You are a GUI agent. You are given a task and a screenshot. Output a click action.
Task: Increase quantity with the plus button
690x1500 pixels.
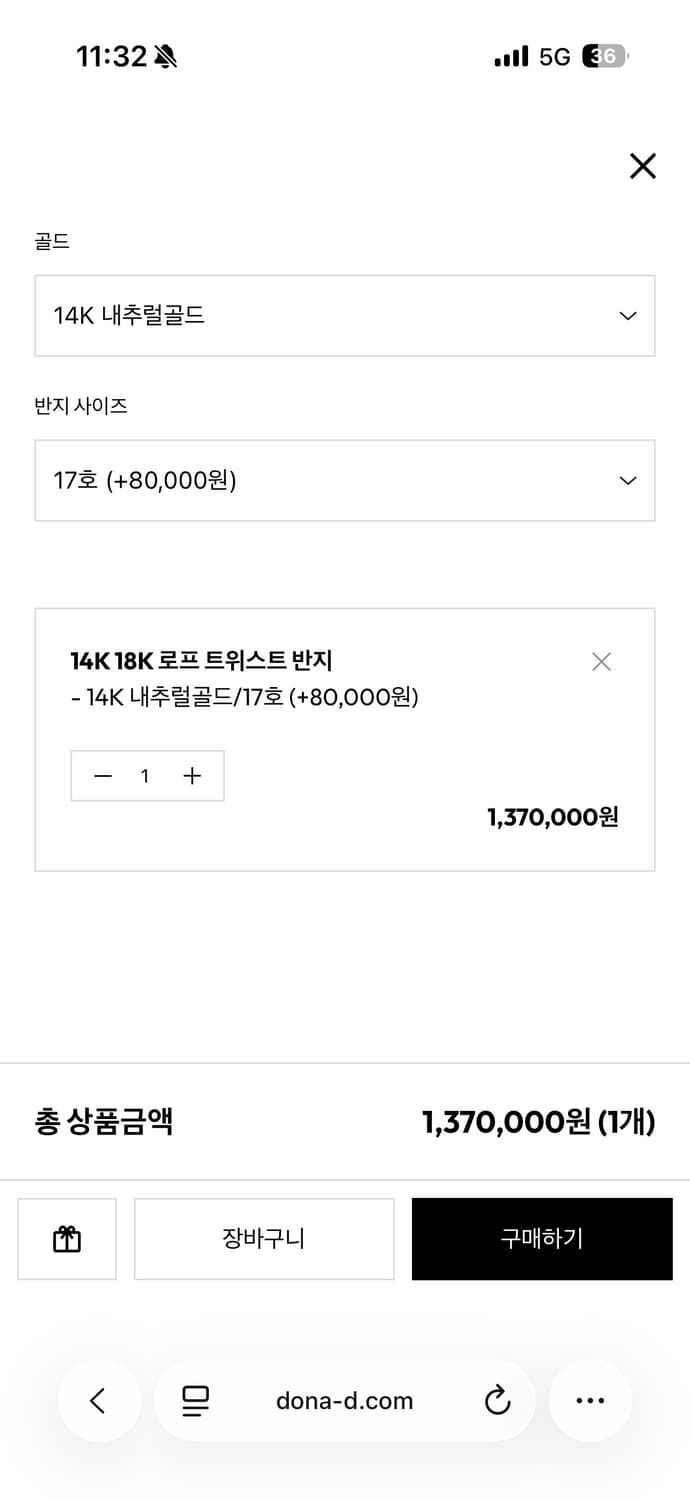click(192, 775)
